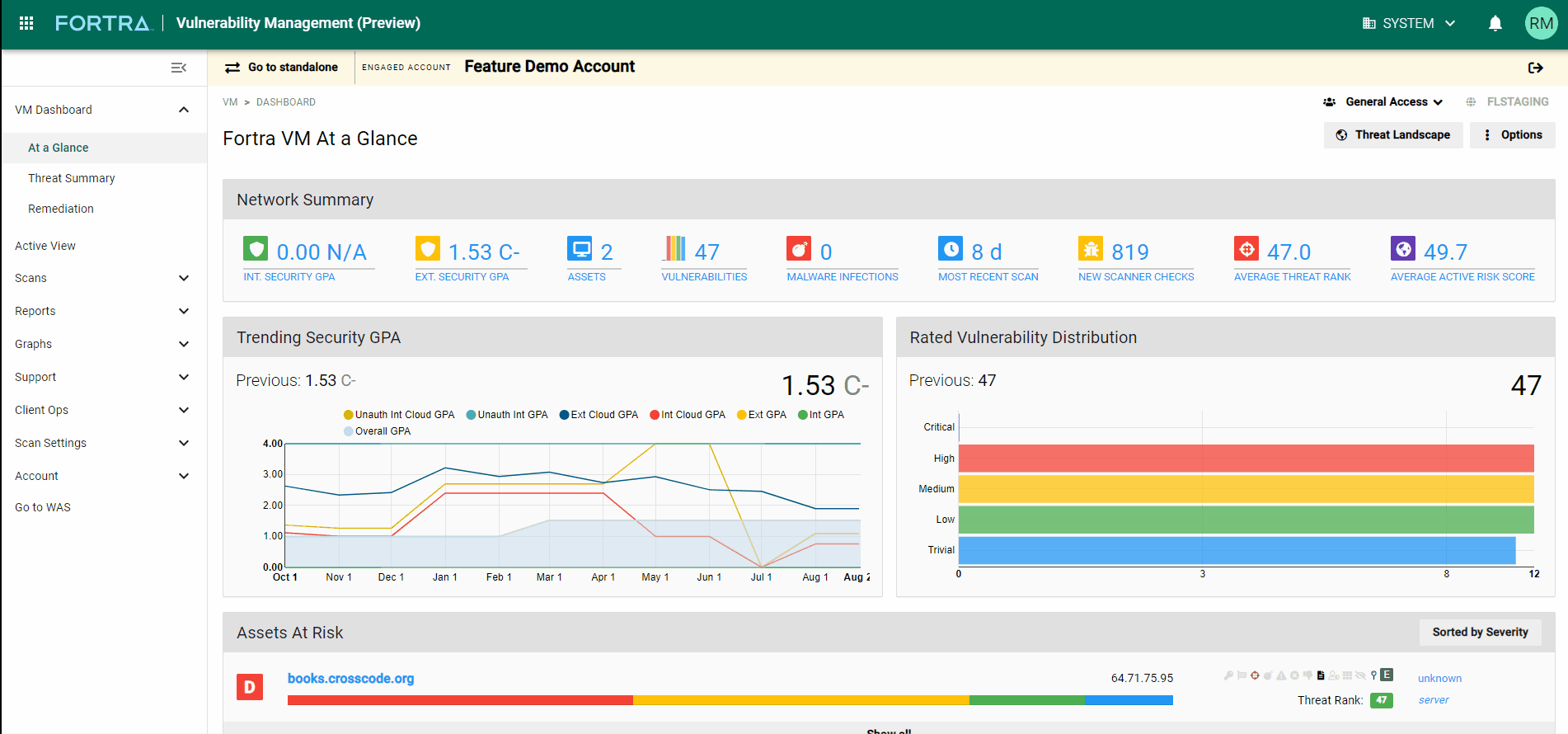This screenshot has width=1568, height=734.
Task: Open the RM user avatar menu
Action: click(1541, 23)
